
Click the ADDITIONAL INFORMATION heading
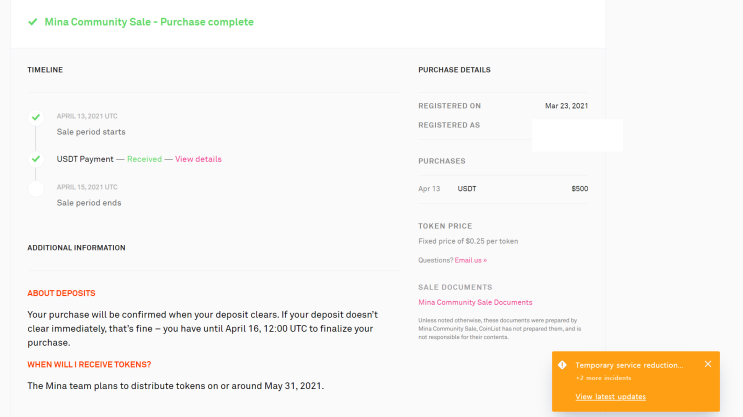[x=76, y=248]
